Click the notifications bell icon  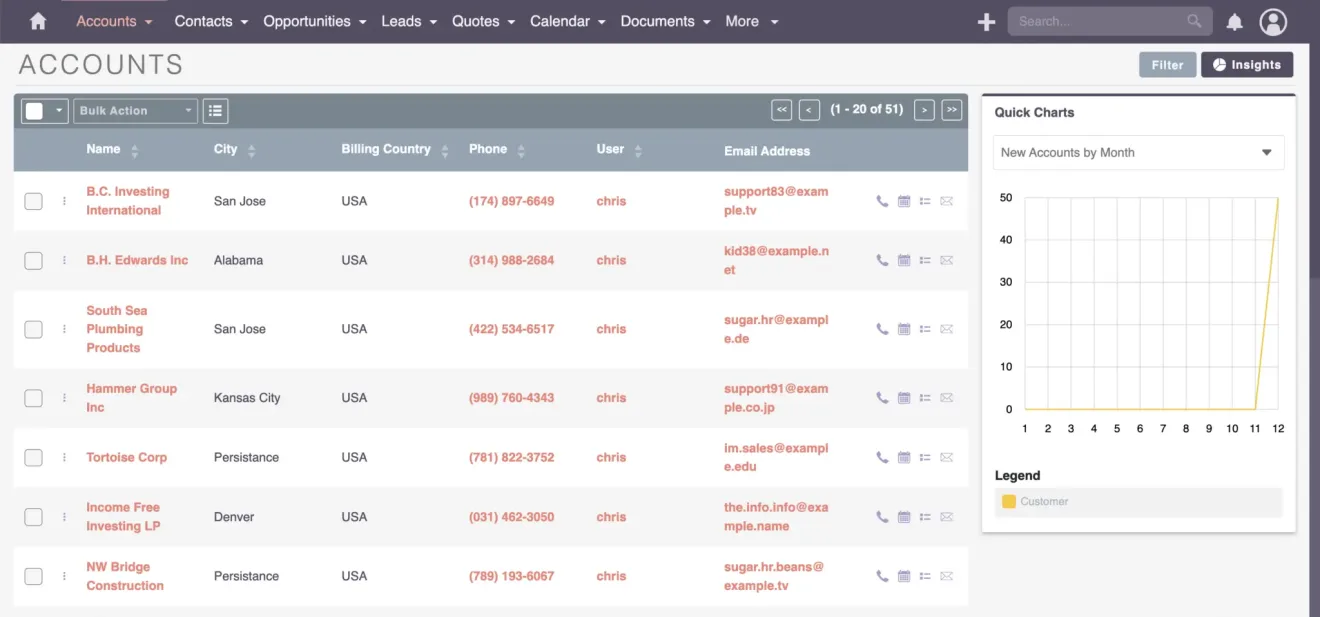[x=1234, y=20]
